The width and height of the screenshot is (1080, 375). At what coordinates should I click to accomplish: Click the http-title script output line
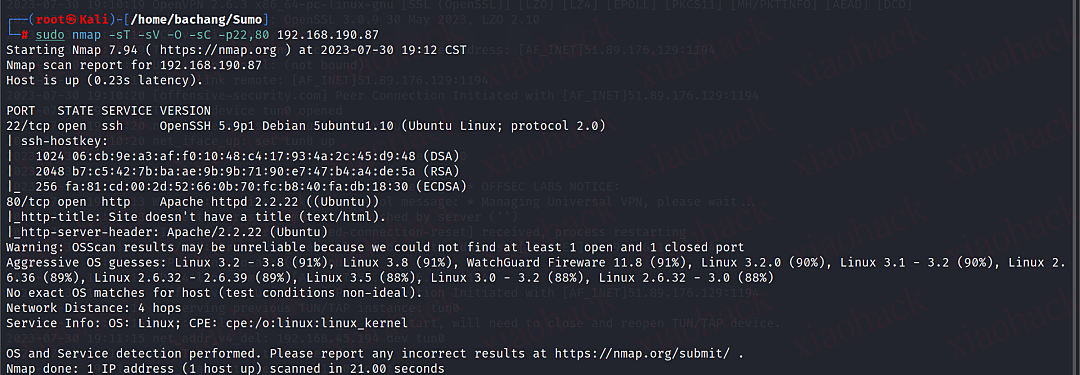point(196,217)
